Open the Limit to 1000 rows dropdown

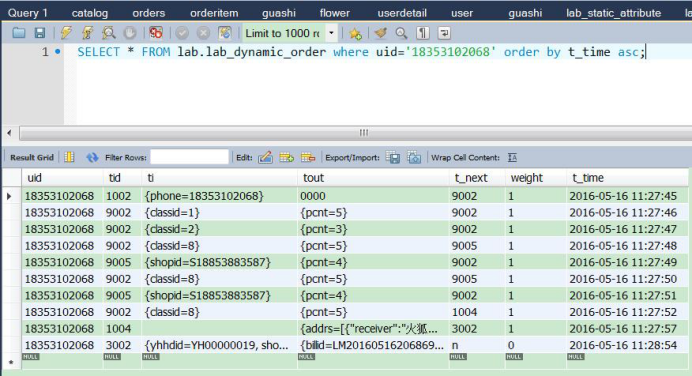click(290, 33)
